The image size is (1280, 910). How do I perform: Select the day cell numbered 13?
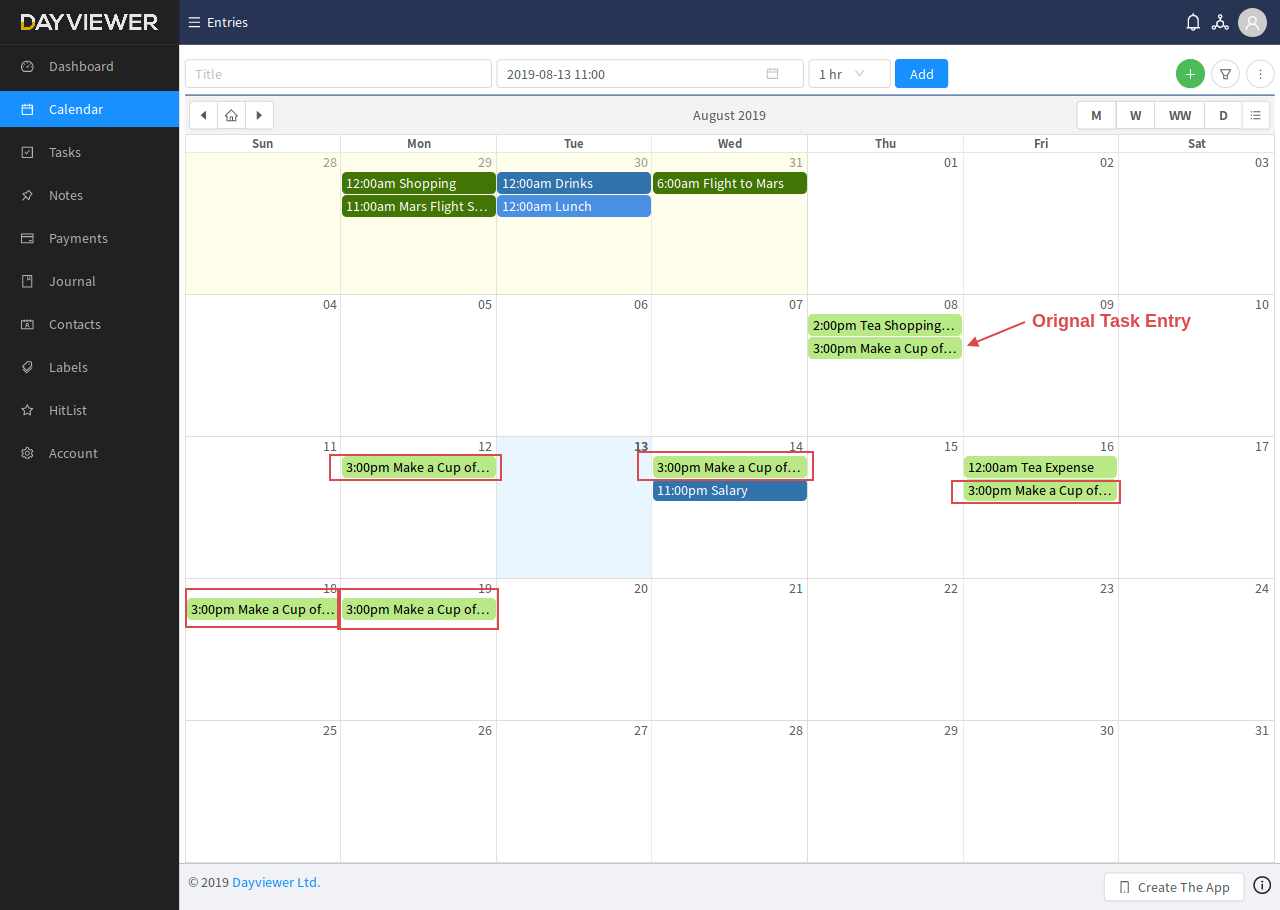coord(574,507)
